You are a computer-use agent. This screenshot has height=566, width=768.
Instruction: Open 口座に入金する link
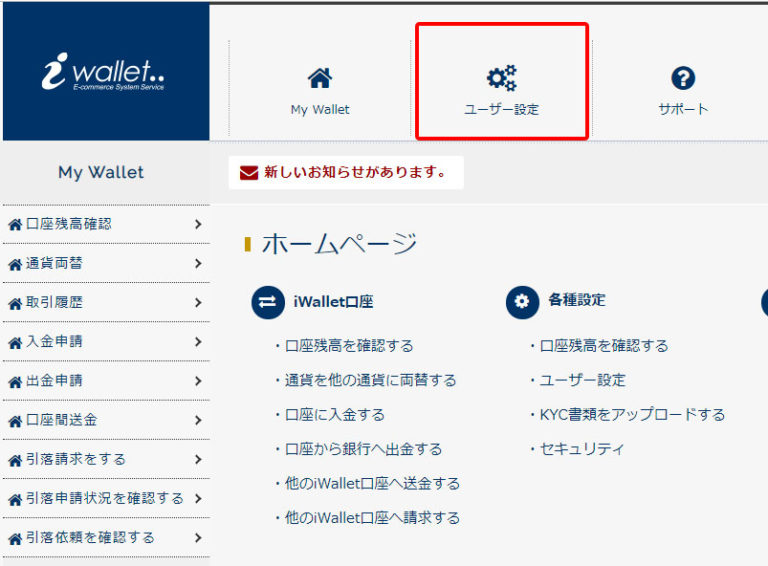(335, 415)
